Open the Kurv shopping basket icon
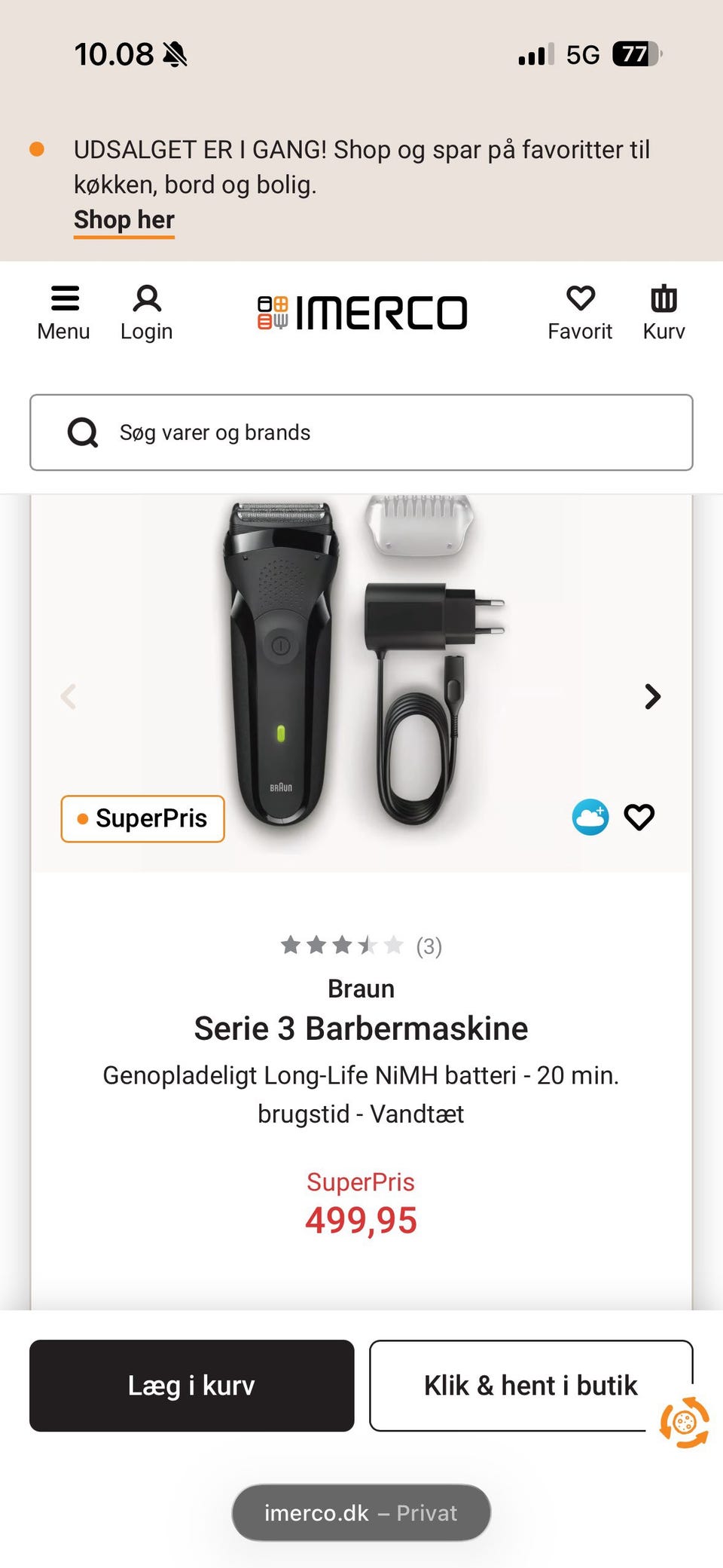The height and width of the screenshot is (1568, 723). click(664, 299)
